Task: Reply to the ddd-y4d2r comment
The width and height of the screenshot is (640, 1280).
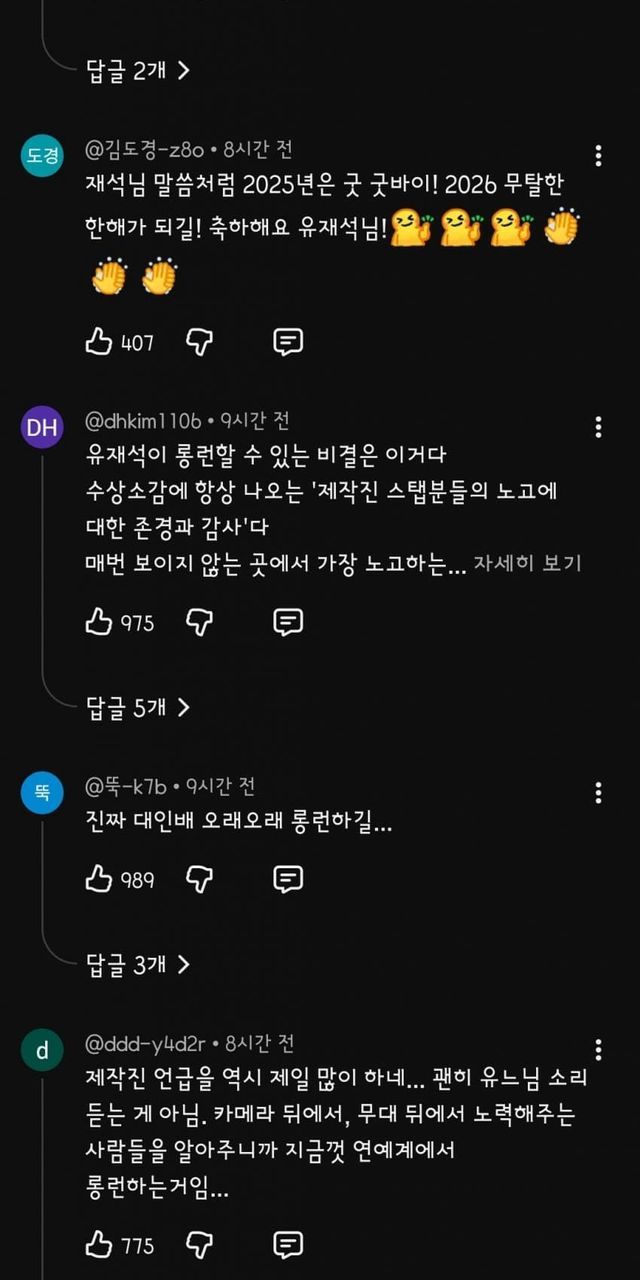Action: 288,1245
